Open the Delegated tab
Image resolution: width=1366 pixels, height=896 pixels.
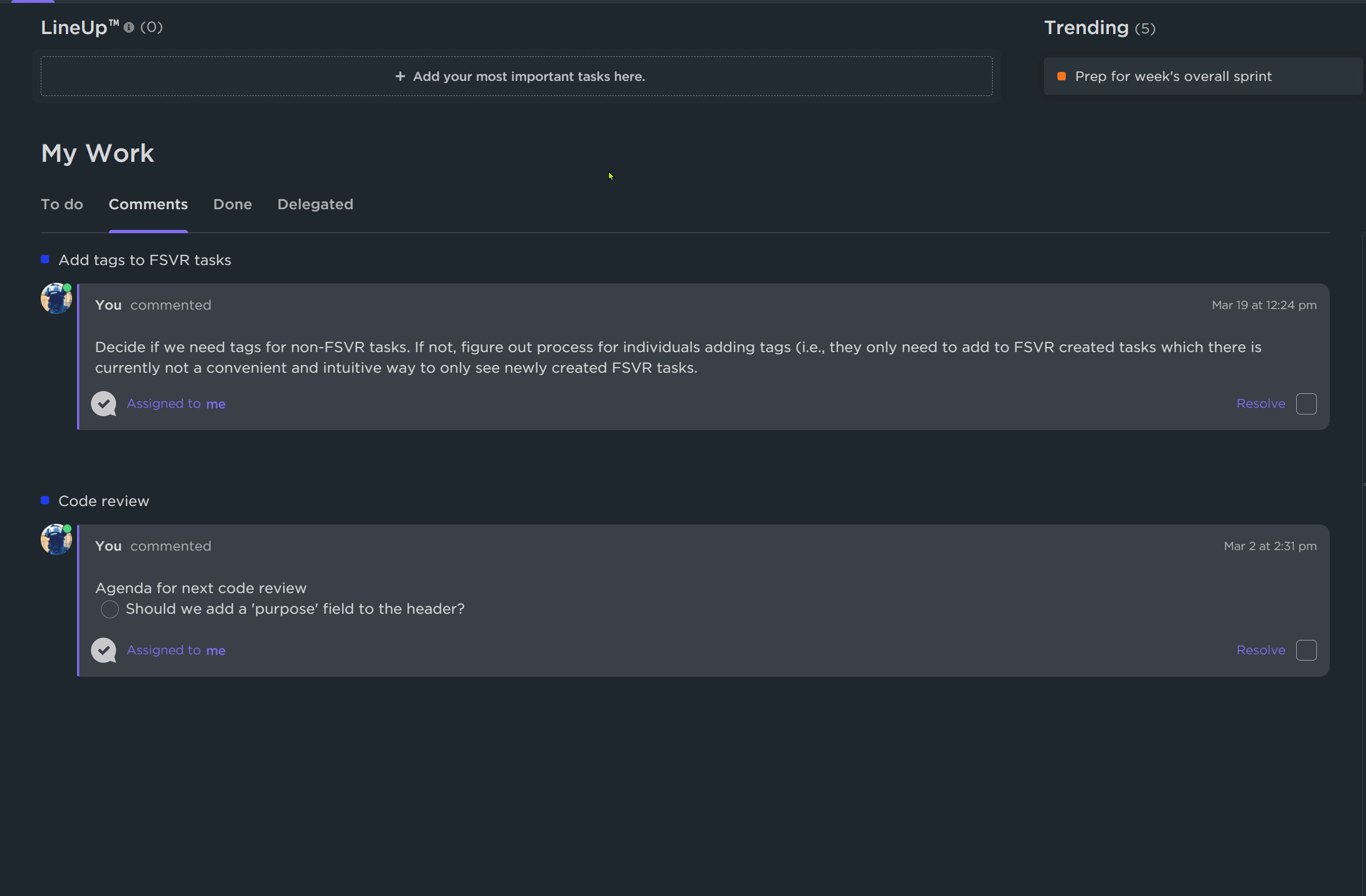tap(315, 204)
